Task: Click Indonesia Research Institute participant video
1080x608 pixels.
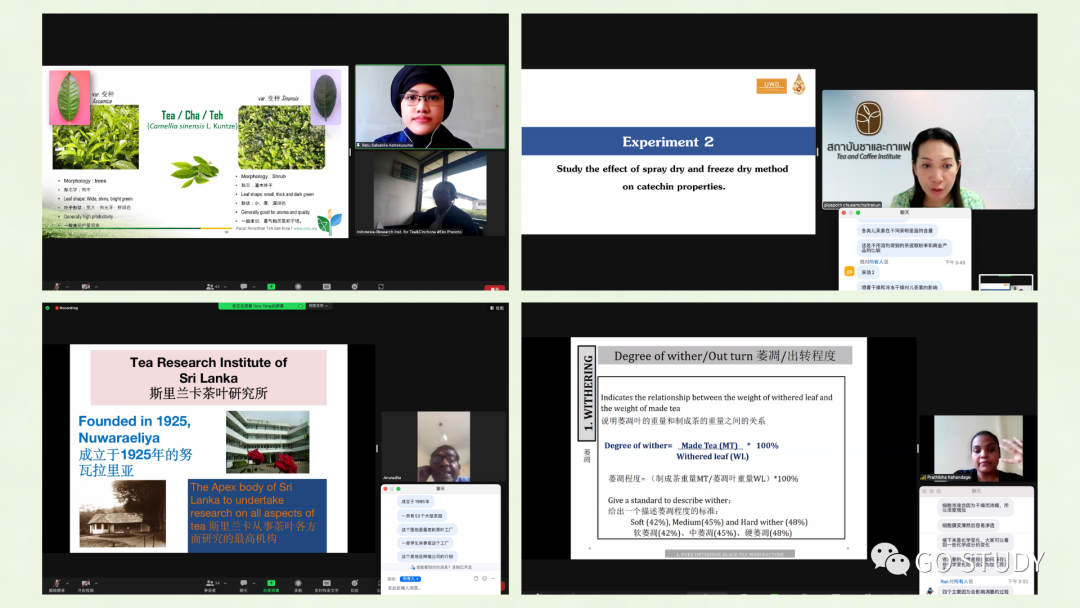Action: [430, 193]
